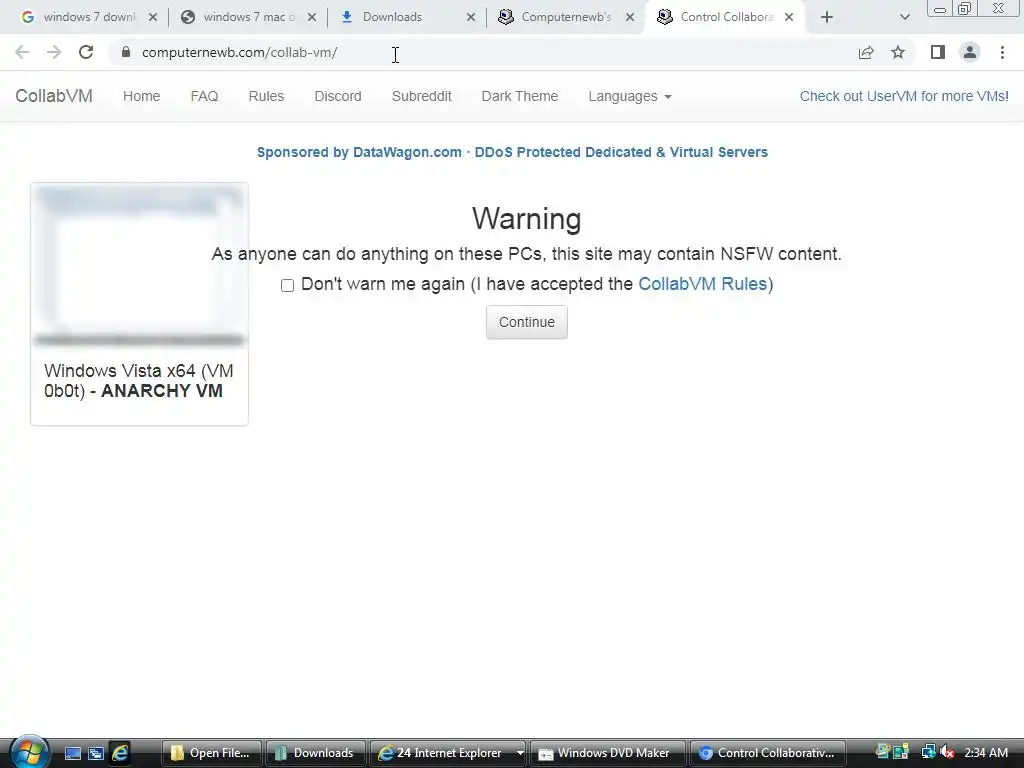Close the Control Collabora tab
1024x768 pixels.
pyautogui.click(x=789, y=17)
